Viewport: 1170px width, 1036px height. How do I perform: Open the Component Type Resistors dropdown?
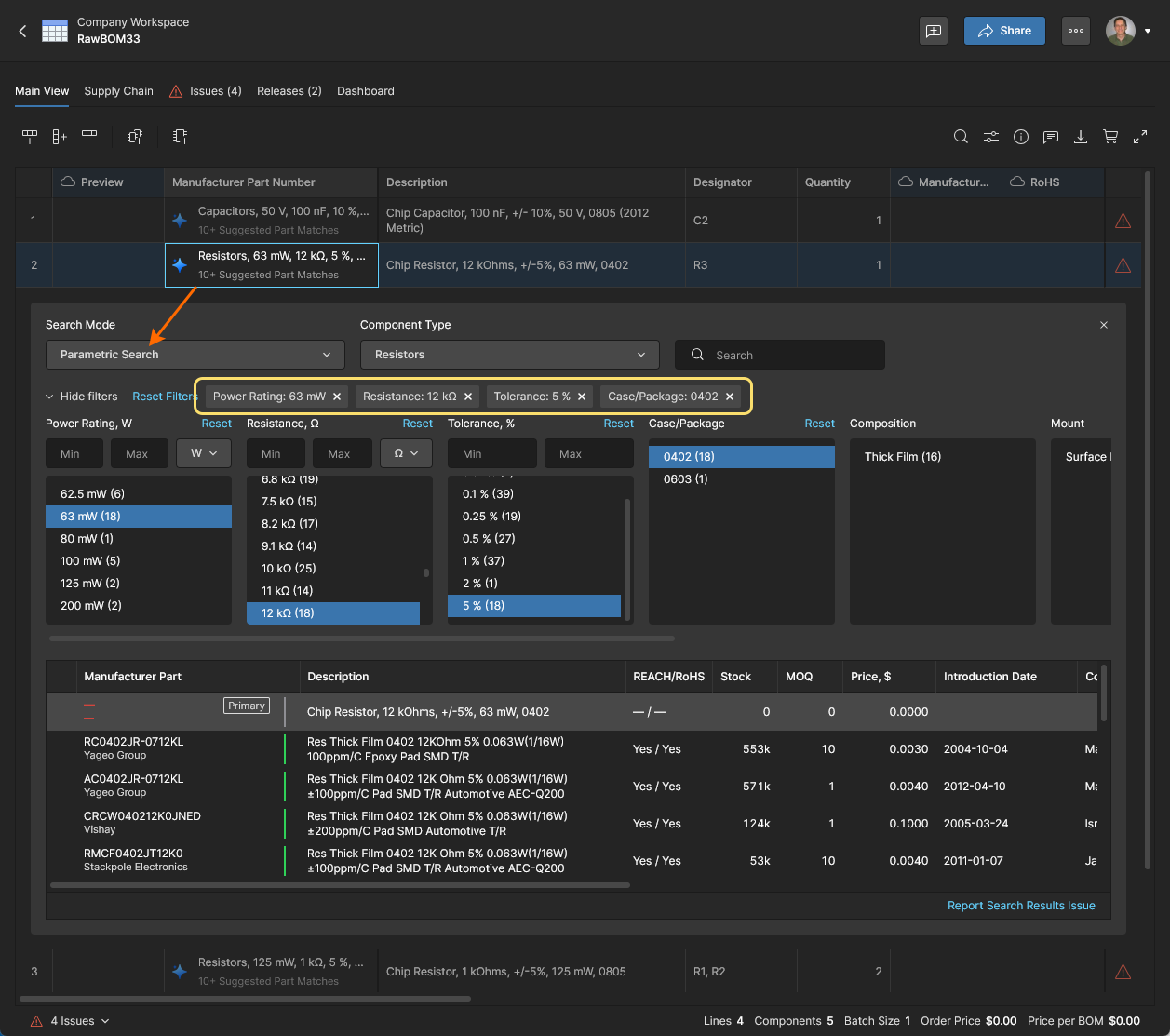point(509,355)
